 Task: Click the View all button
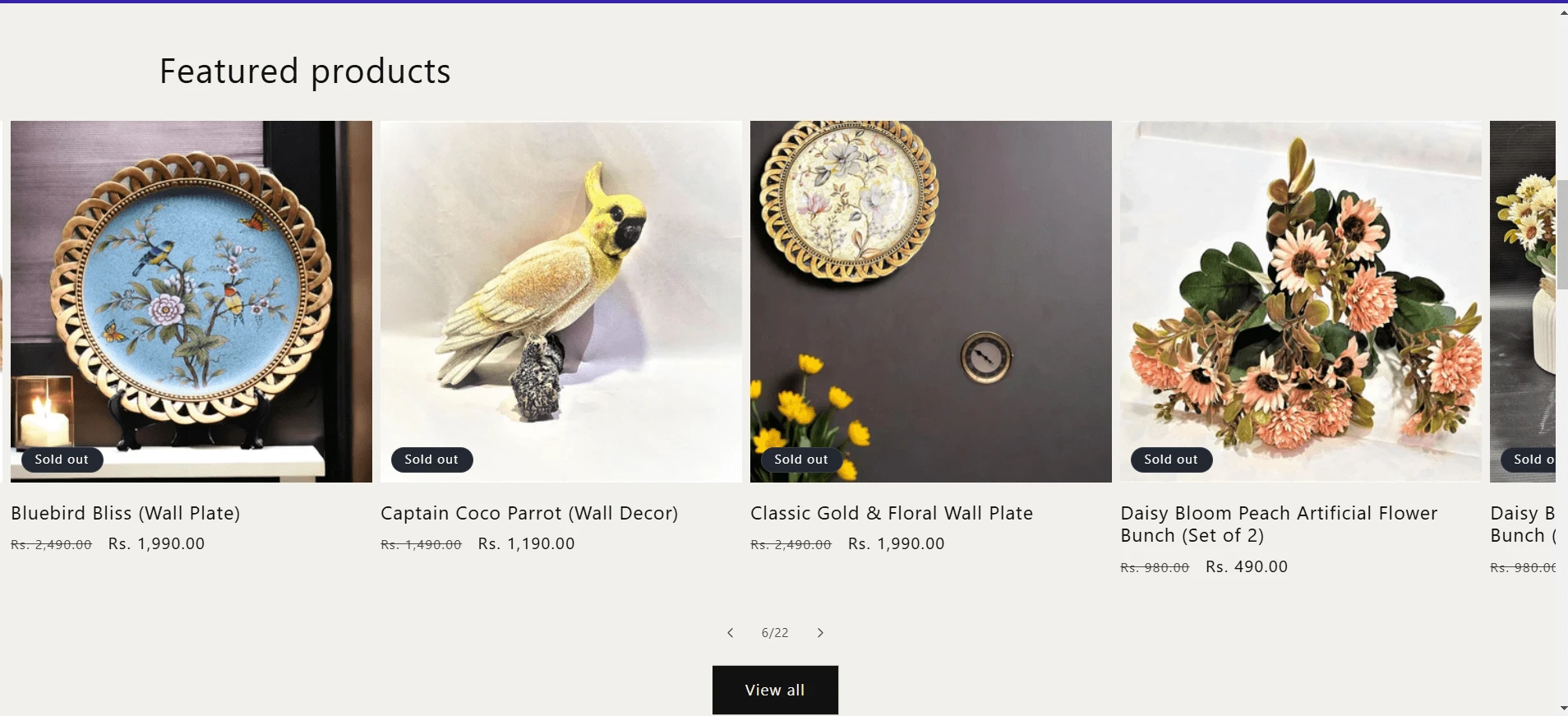point(775,690)
